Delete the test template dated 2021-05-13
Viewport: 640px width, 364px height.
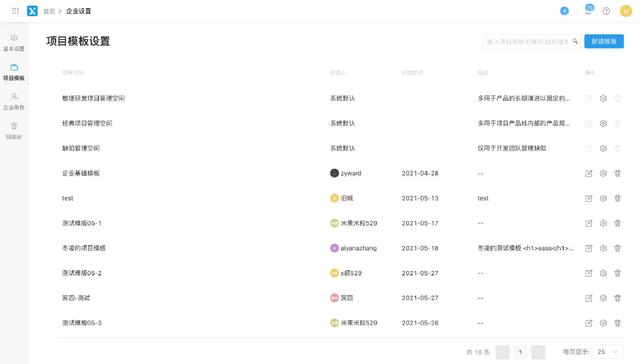point(618,198)
